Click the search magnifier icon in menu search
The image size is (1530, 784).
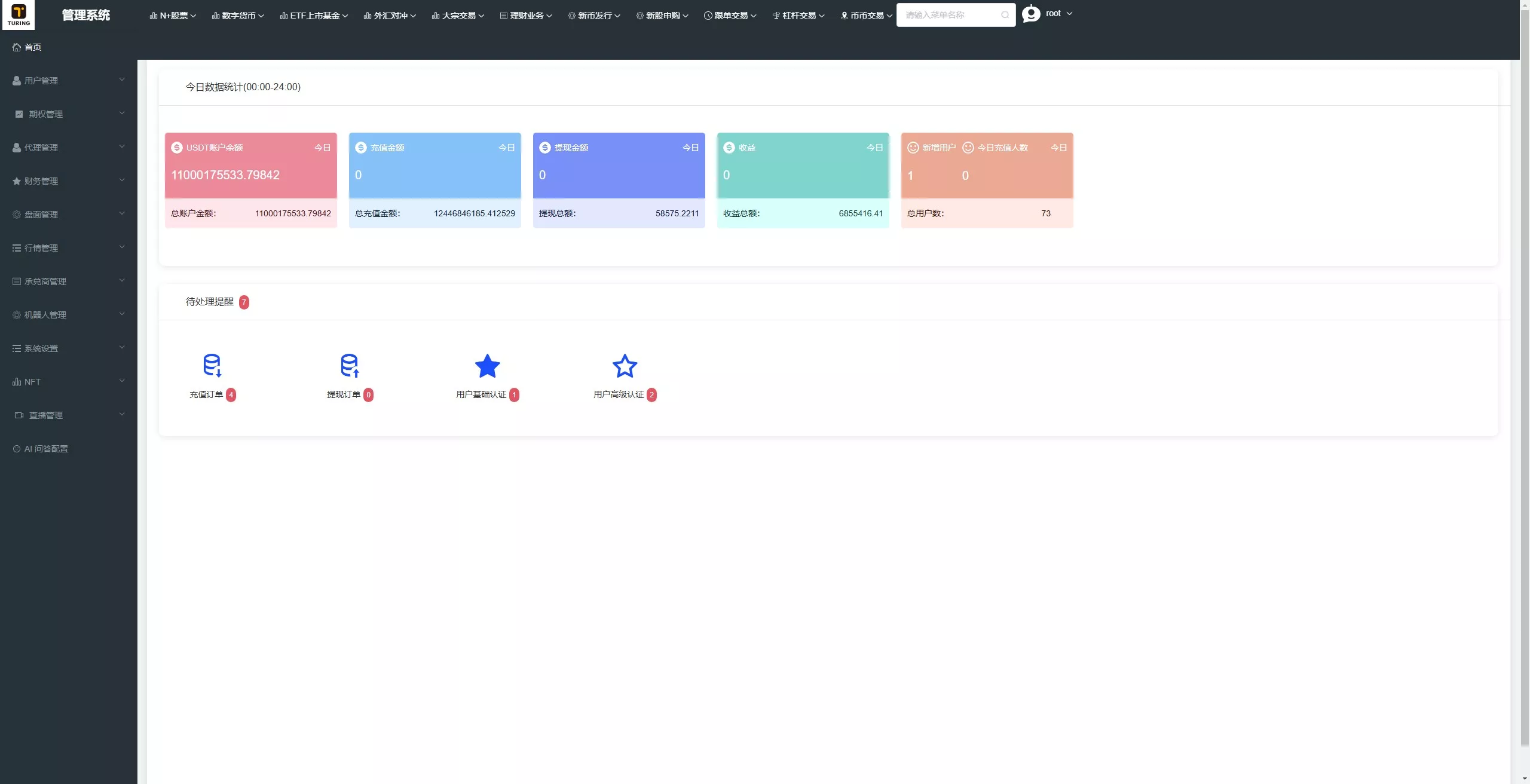coord(1005,15)
